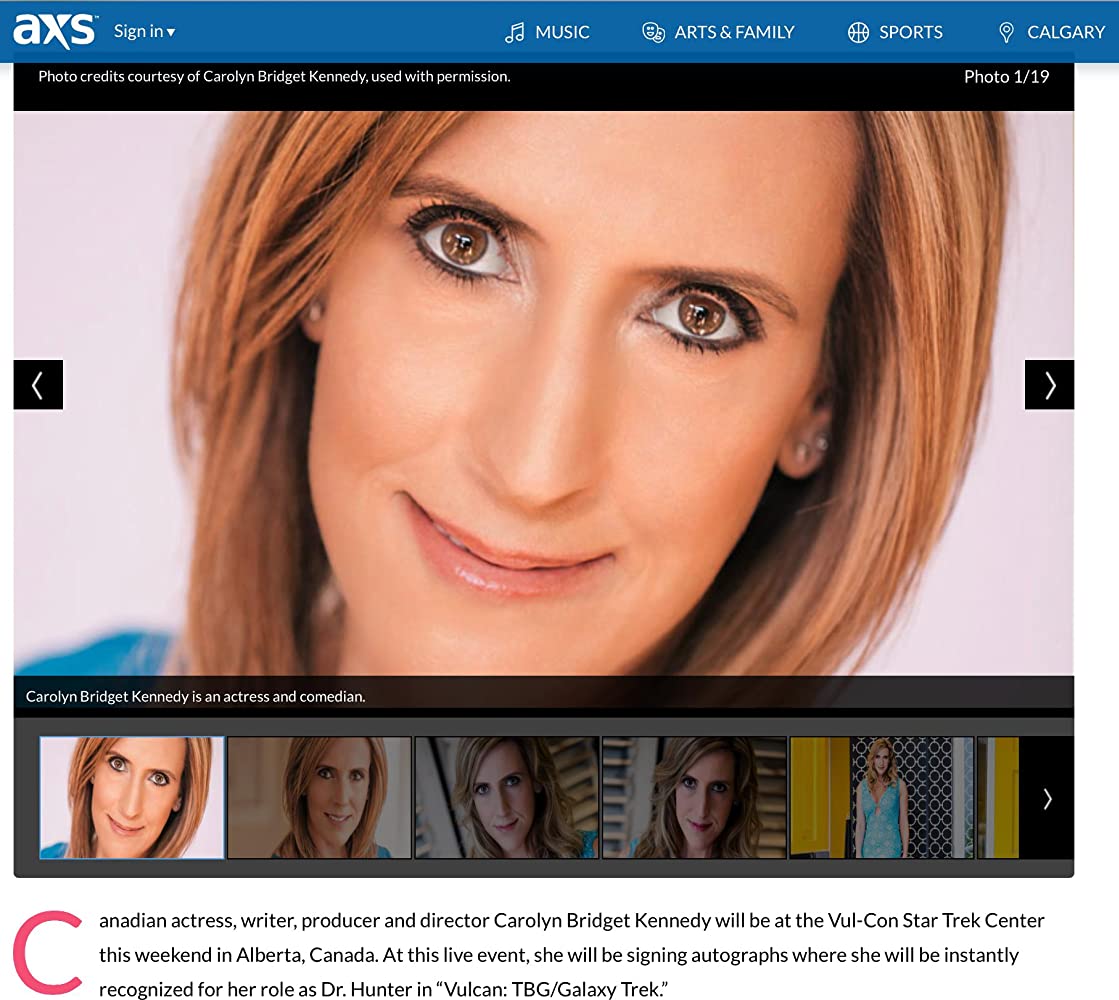
Task: Click the large main gallery photo
Action: [x=543, y=390]
